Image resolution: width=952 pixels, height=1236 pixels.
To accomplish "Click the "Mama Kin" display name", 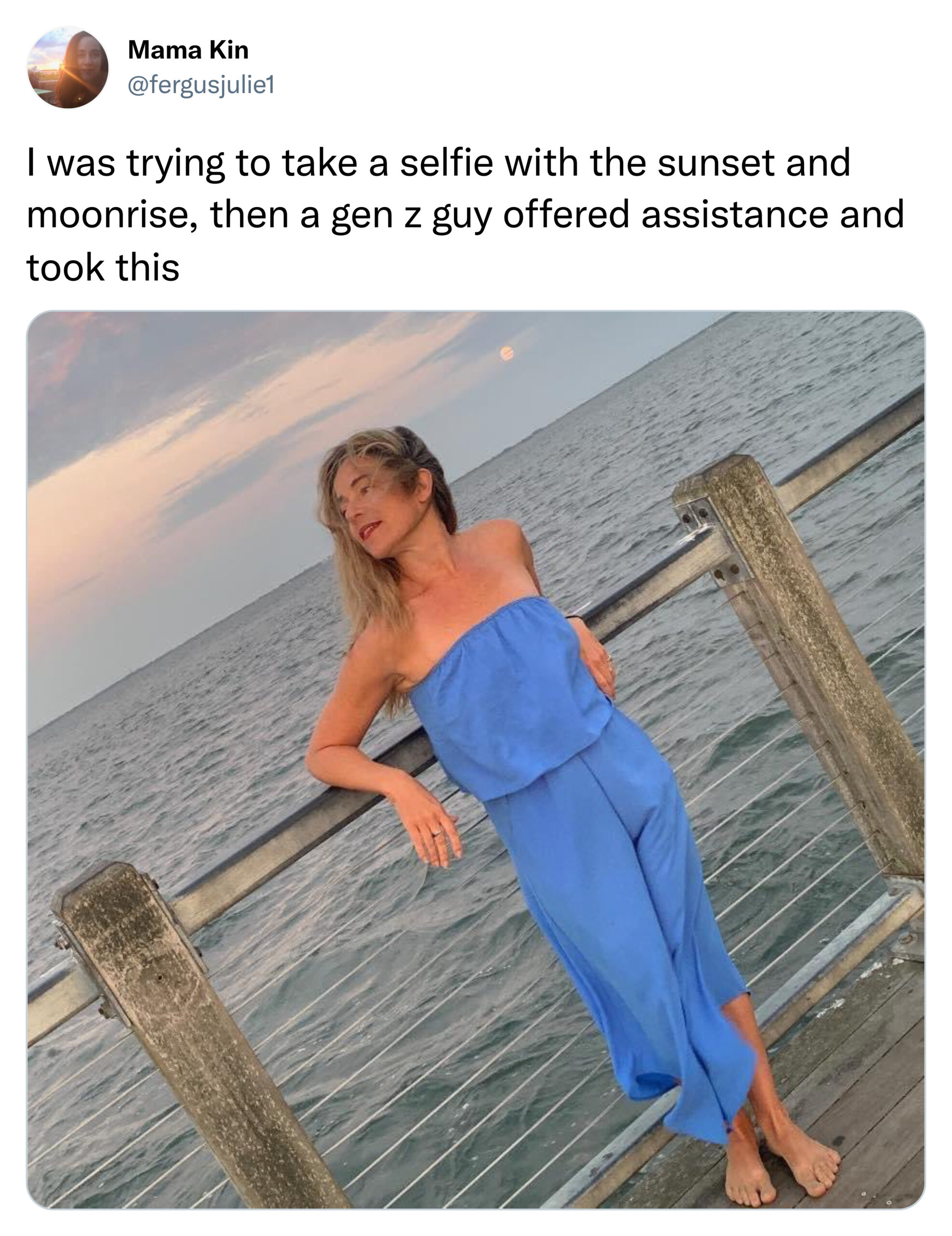I will pos(188,50).
